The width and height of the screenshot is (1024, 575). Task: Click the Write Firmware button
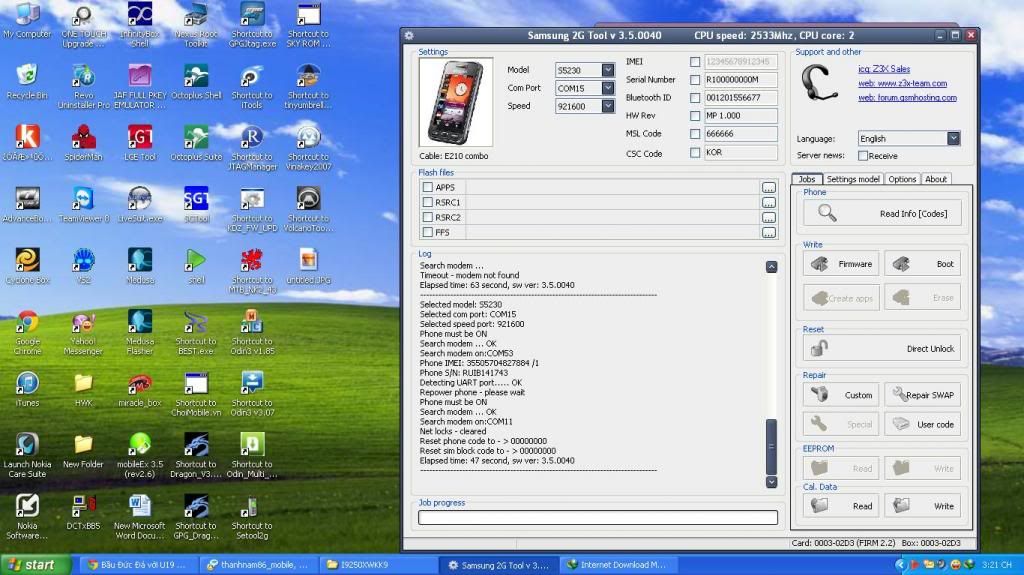coord(841,264)
